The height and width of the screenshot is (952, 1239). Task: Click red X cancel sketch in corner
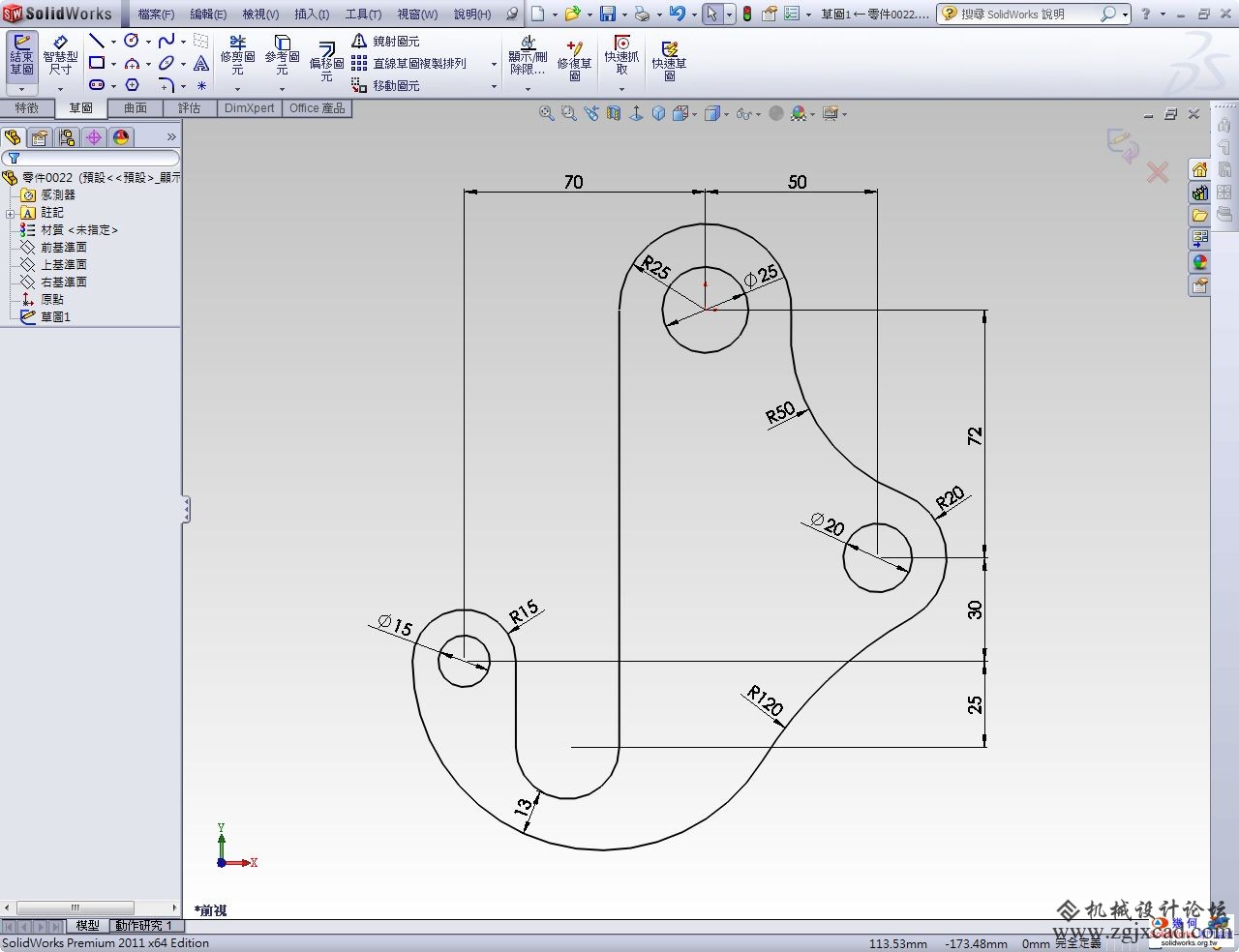pos(1158,172)
